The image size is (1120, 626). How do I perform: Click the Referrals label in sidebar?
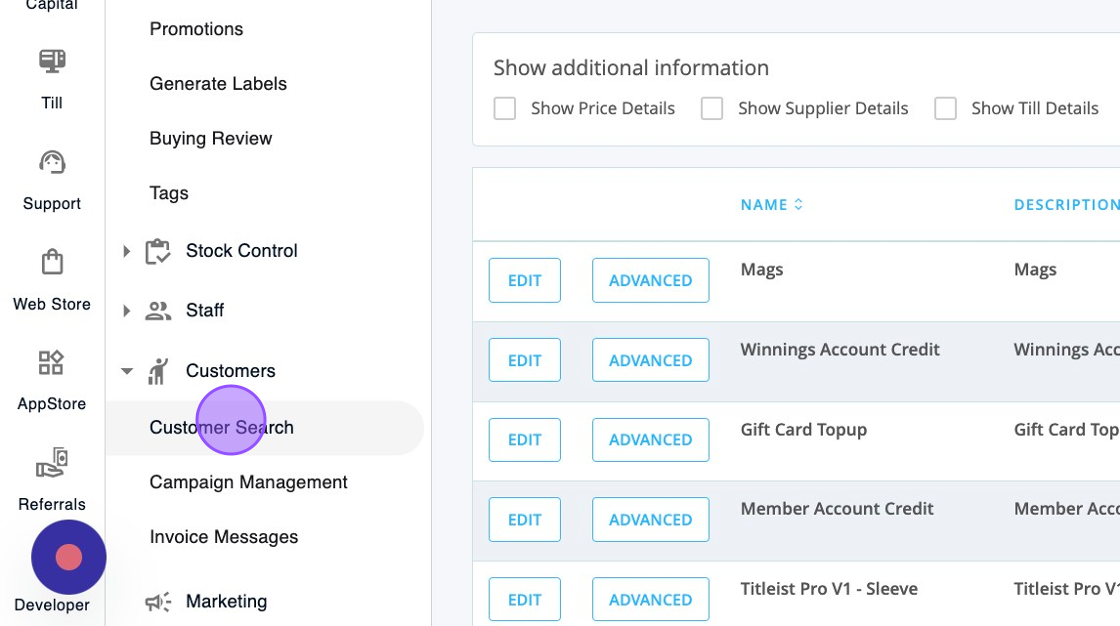(x=52, y=505)
